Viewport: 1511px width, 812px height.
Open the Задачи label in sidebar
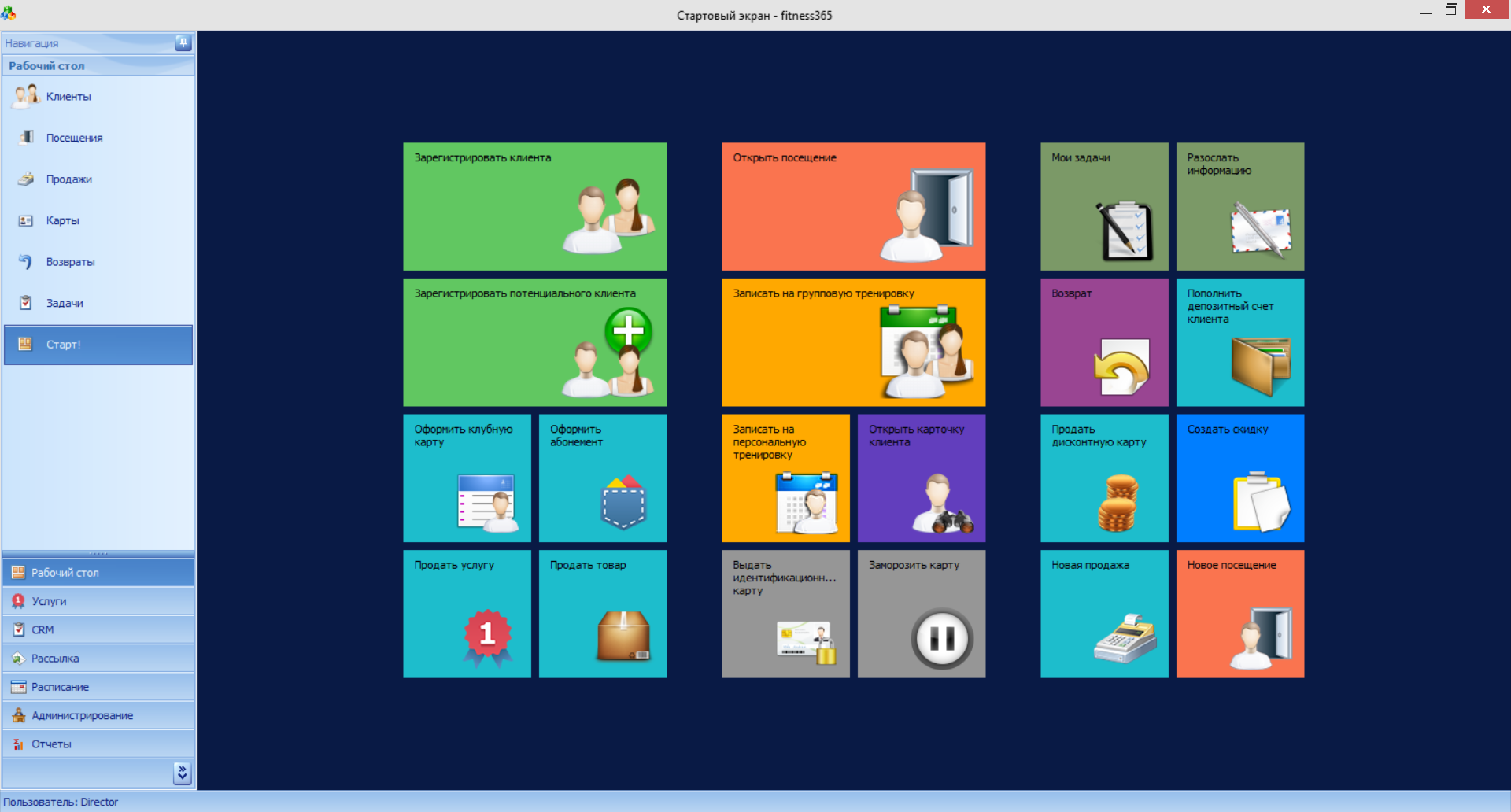point(65,303)
